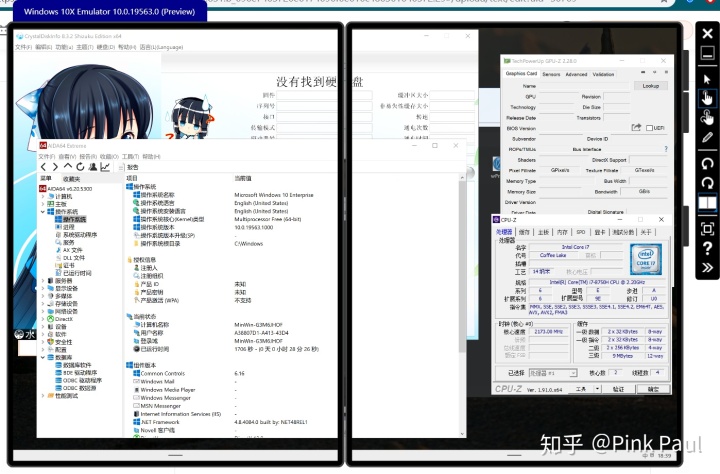Toggle the UEFI checkbox in GPU-Z

[x=649, y=128]
